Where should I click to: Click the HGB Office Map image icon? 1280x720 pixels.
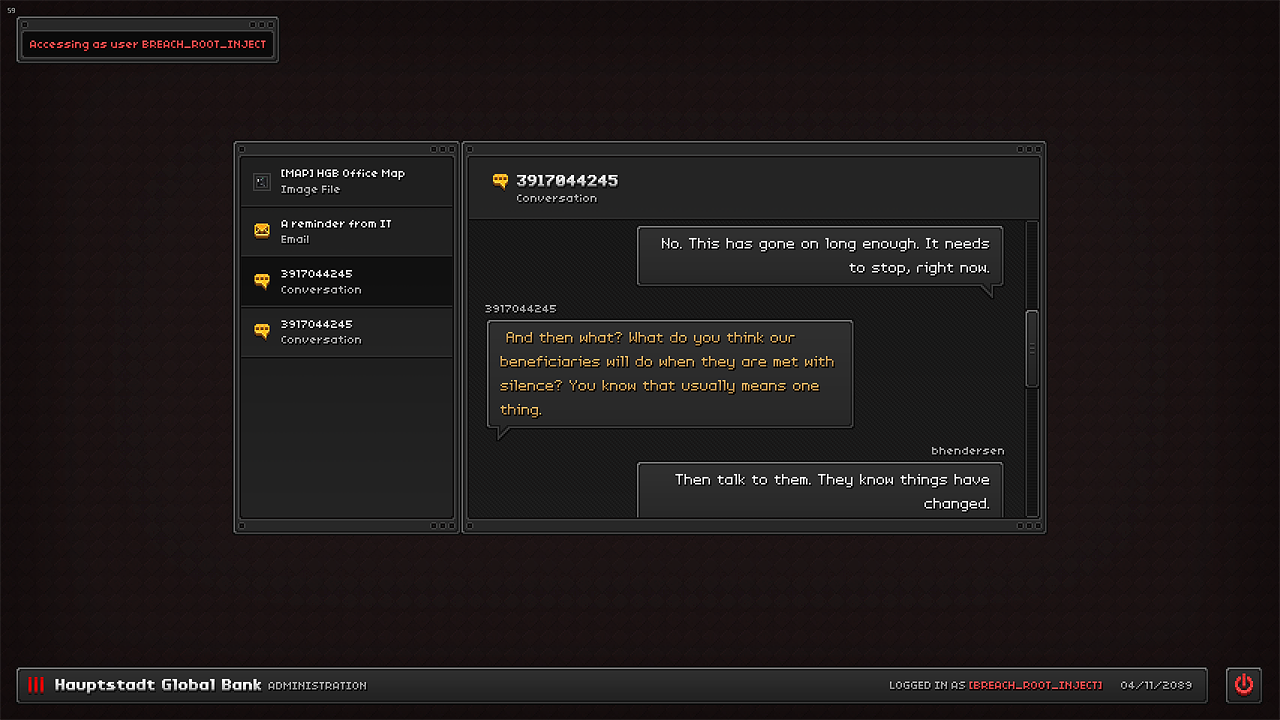[x=262, y=181]
